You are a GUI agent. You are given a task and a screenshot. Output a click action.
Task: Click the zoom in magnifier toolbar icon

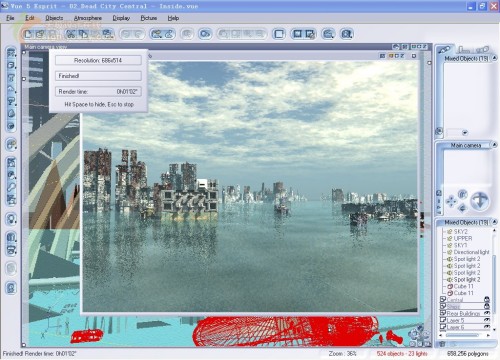[347, 34]
